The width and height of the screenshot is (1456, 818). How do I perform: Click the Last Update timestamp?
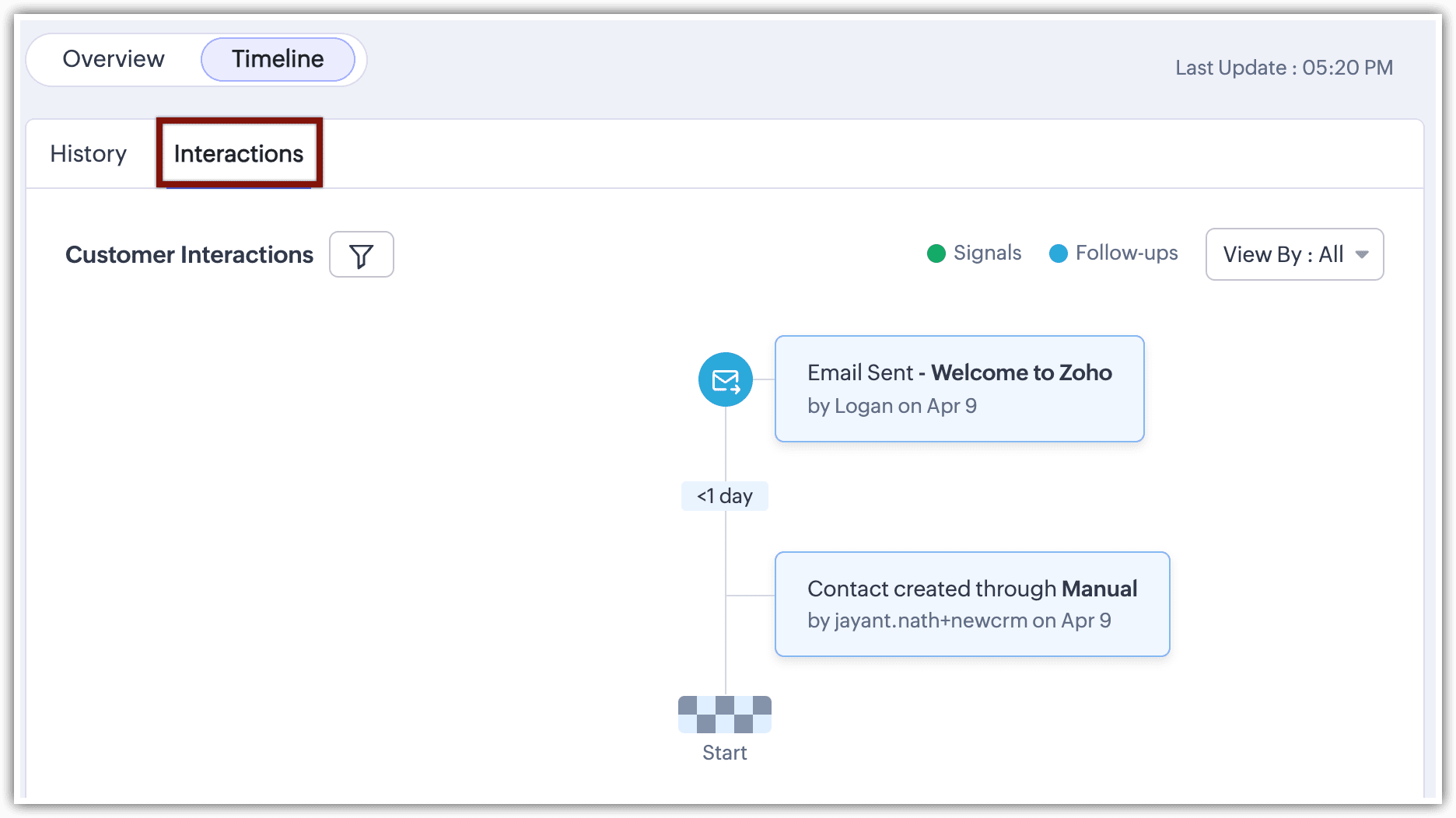tap(1284, 68)
